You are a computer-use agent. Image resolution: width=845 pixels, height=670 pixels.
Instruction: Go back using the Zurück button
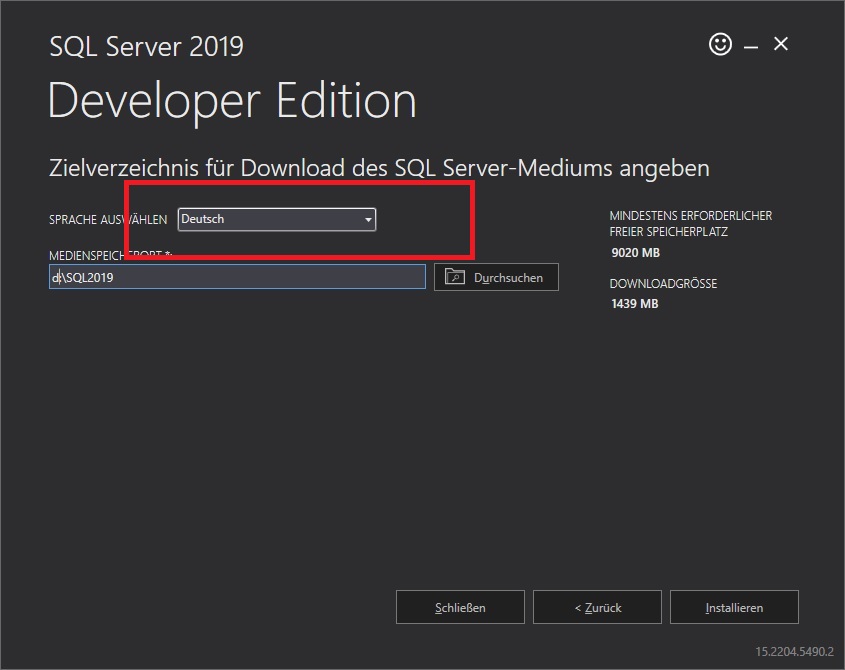(x=597, y=606)
